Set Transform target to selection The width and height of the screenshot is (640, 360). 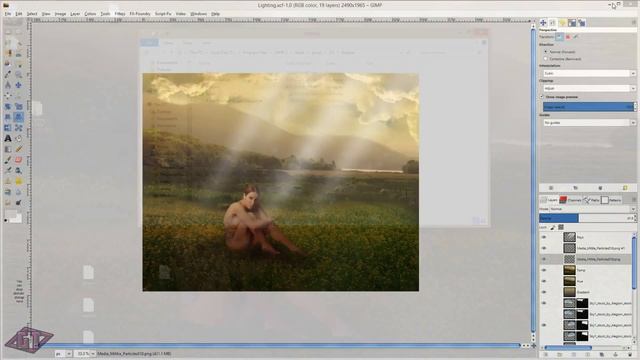(x=568, y=37)
